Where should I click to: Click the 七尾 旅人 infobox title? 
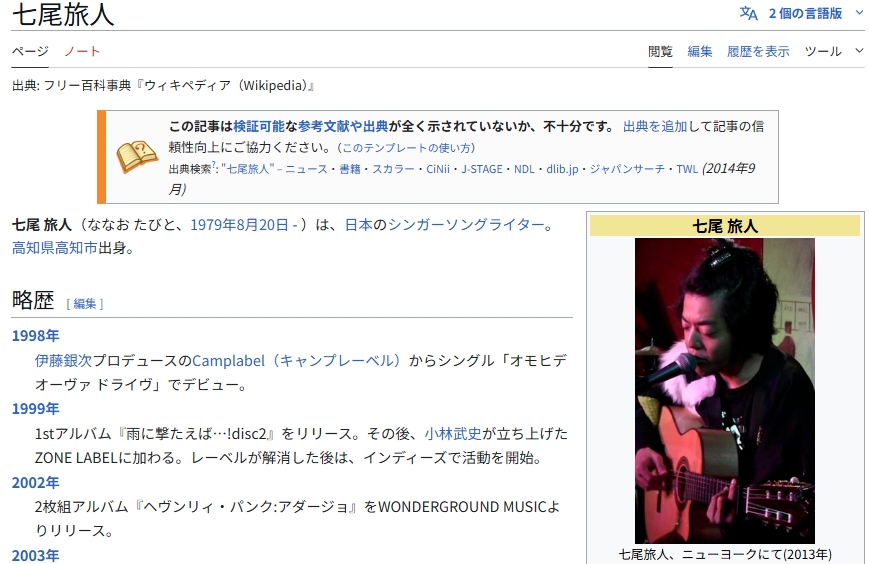coord(724,226)
